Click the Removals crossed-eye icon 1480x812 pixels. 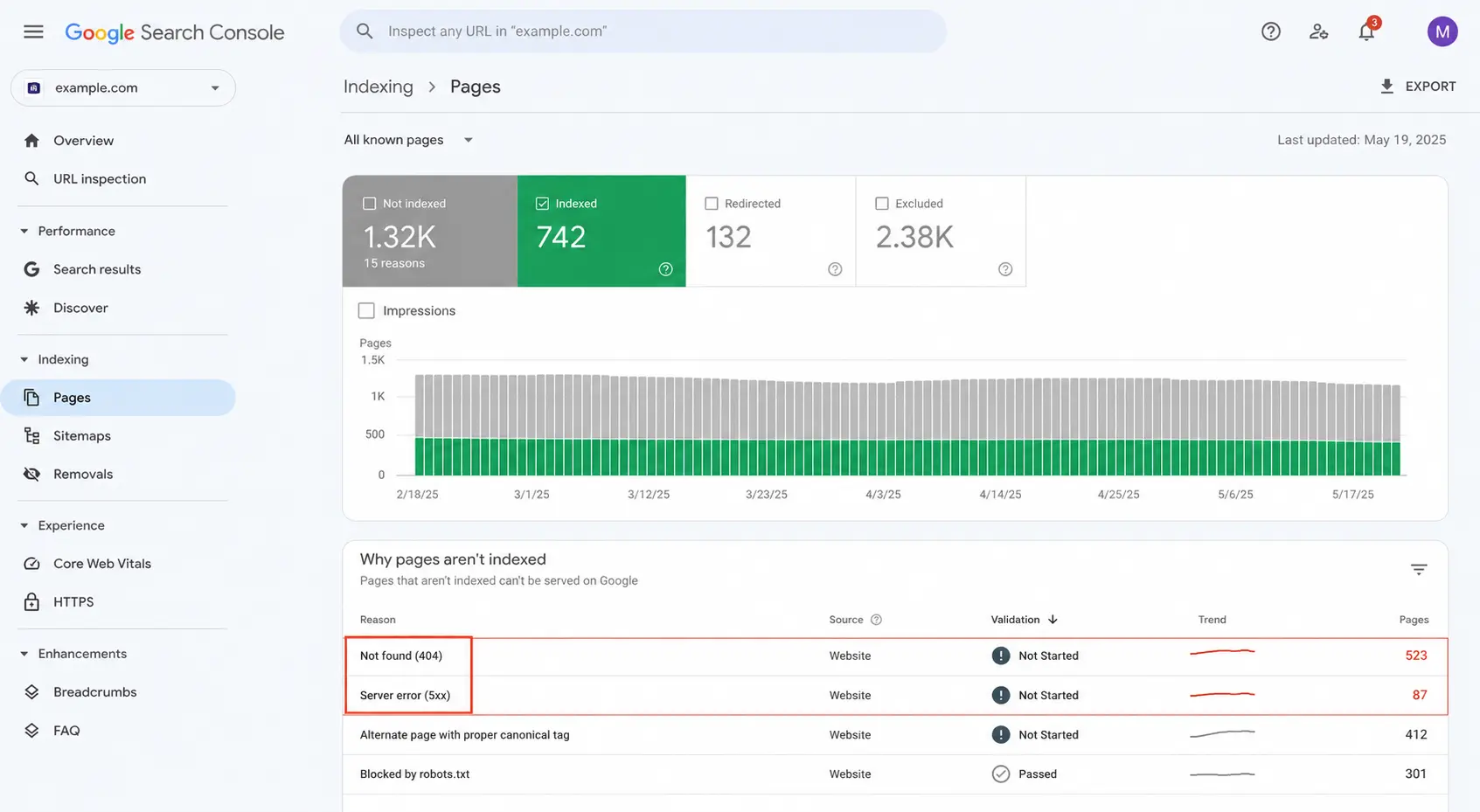point(31,474)
